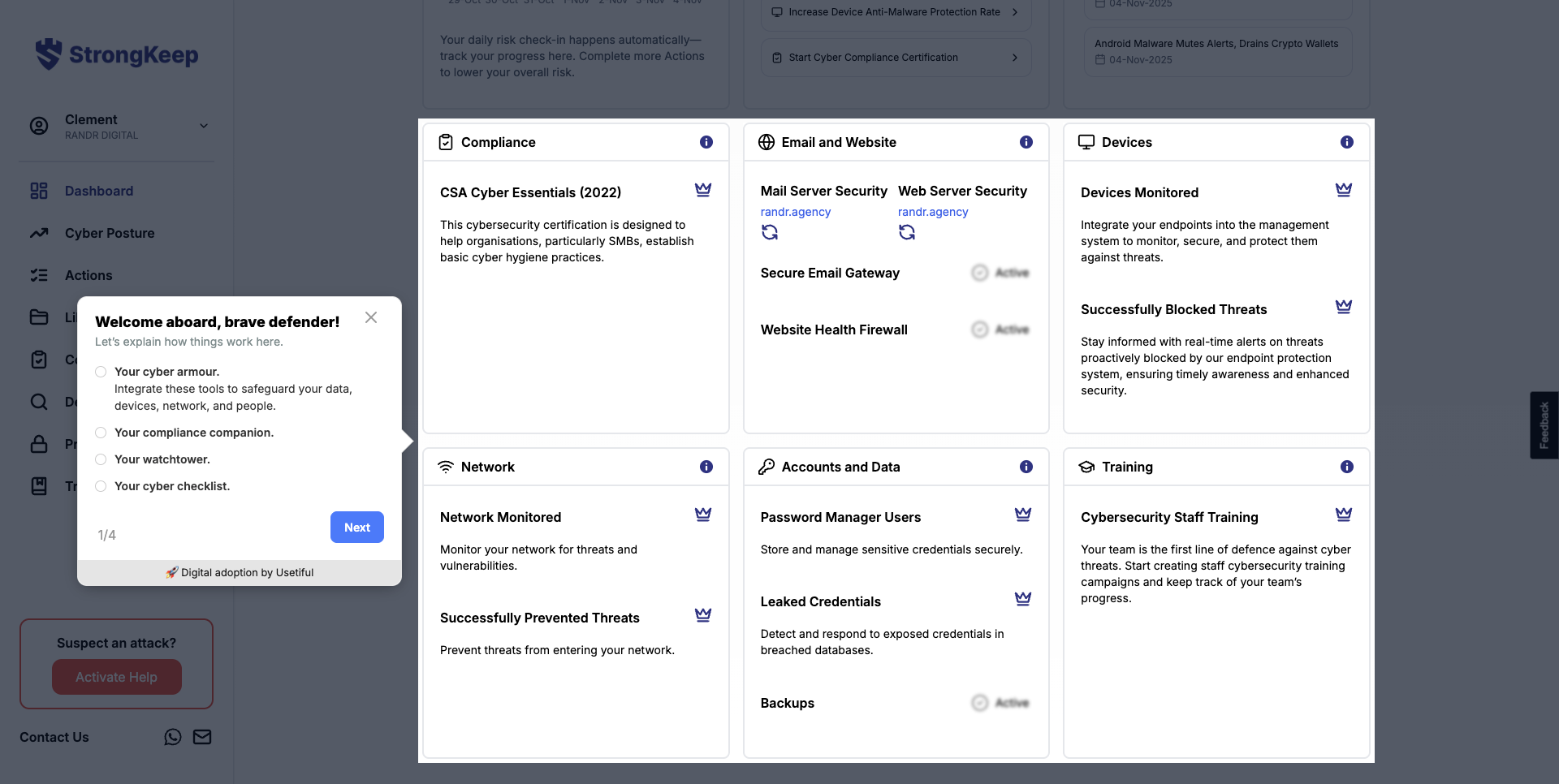Open the Devices panel info icon

[x=1347, y=142]
